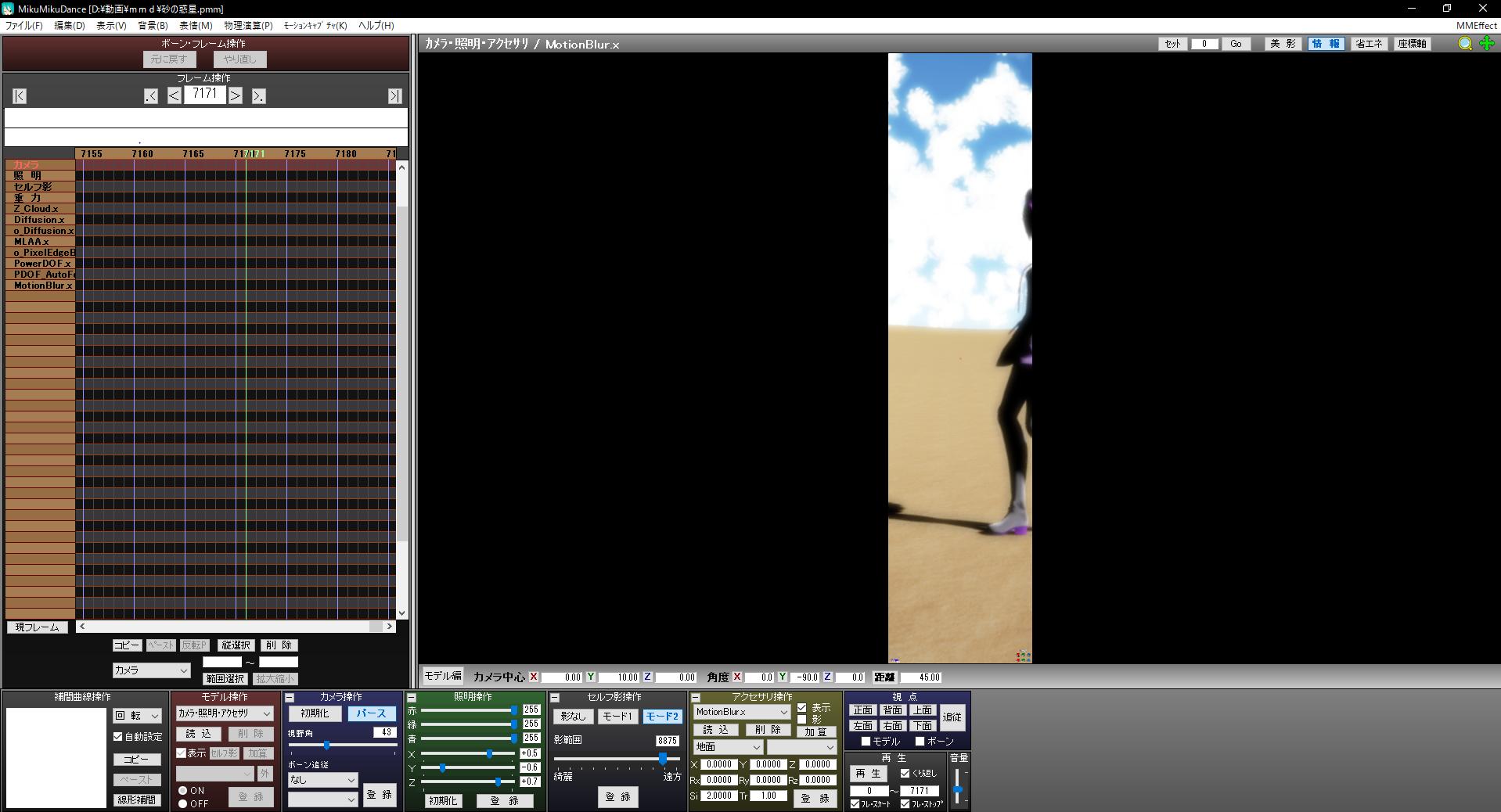This screenshot has width=1501, height=812.
Task: Jump to the previous keyframe
Action: (151, 96)
